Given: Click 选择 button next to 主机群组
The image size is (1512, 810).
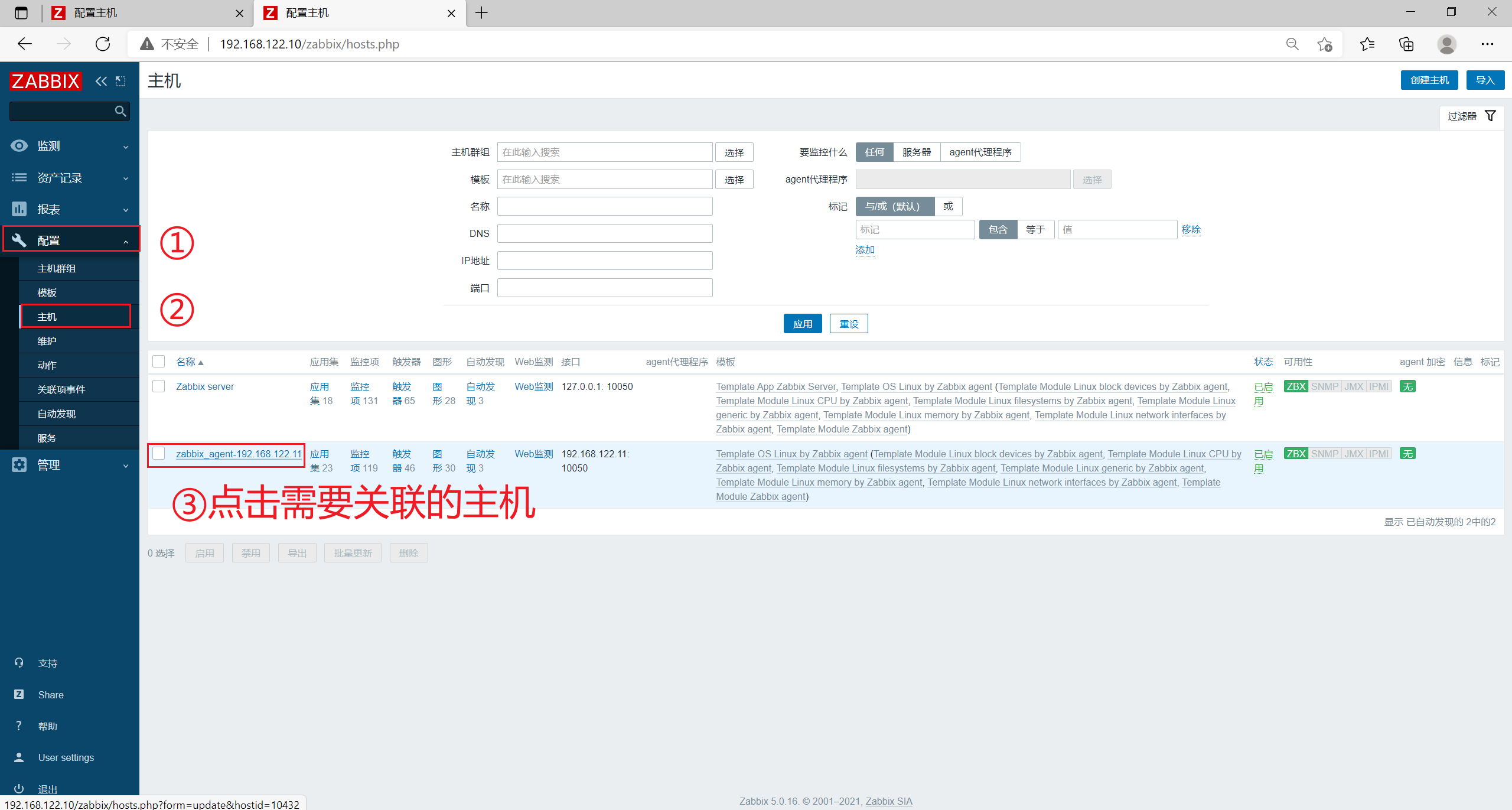Looking at the screenshot, I should pos(734,152).
